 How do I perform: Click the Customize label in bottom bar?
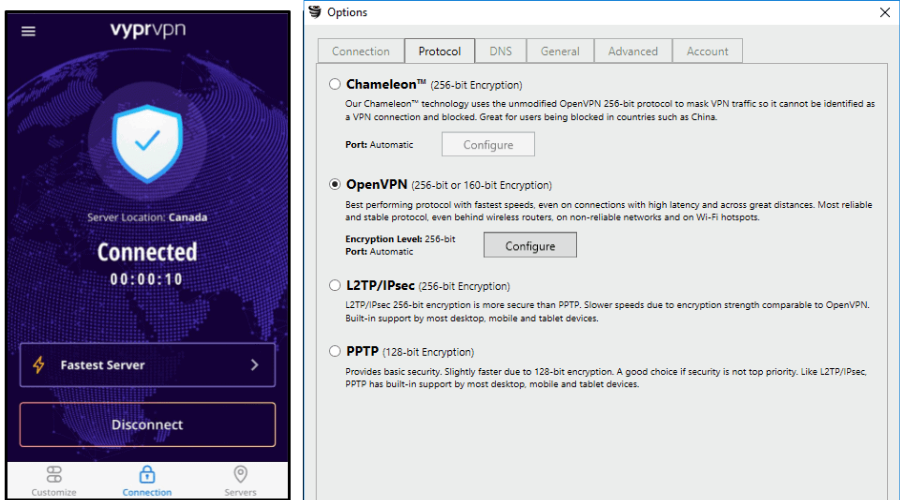click(54, 492)
